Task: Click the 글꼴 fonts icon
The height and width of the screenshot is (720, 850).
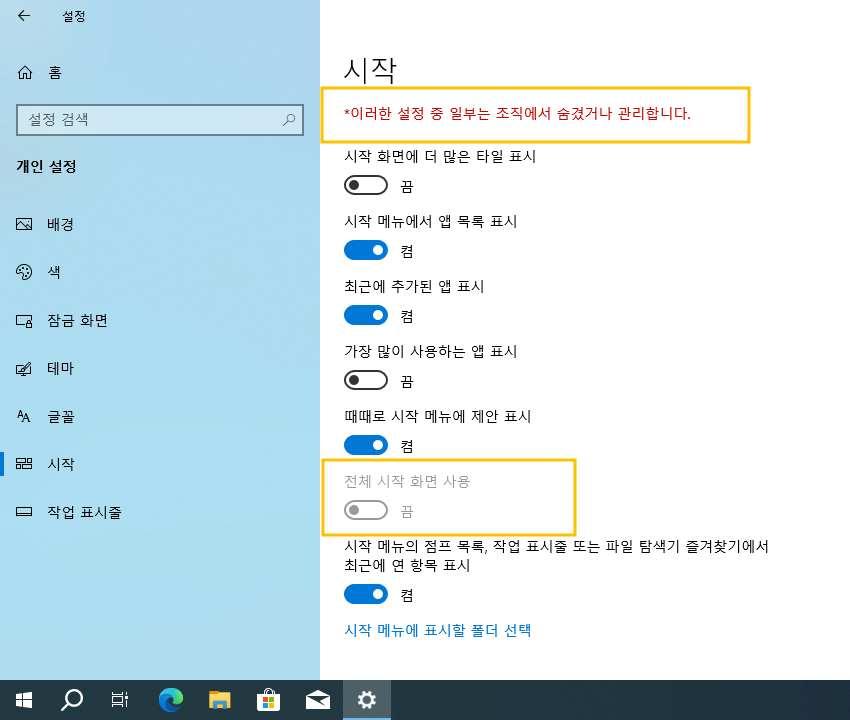Action: pyautogui.click(x=24, y=416)
